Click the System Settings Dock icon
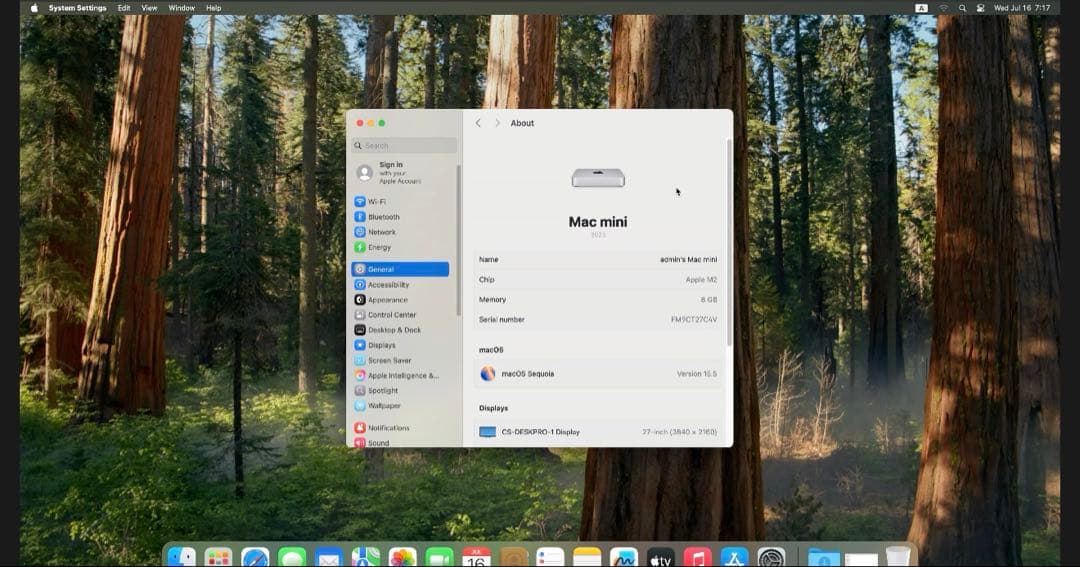The image size is (1080, 567). (771, 557)
